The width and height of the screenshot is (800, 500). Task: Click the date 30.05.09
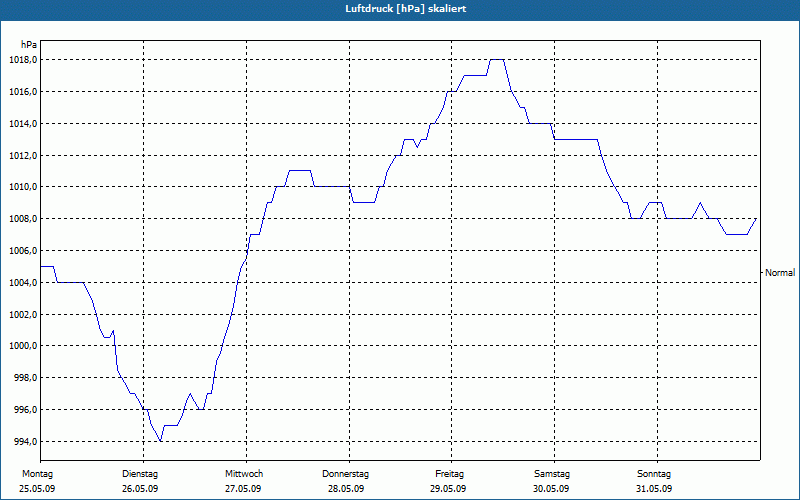click(551, 489)
